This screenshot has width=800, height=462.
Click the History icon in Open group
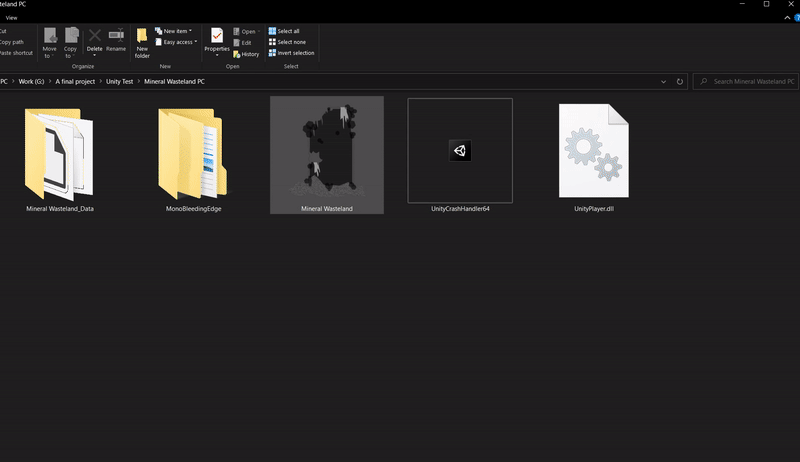(245, 54)
